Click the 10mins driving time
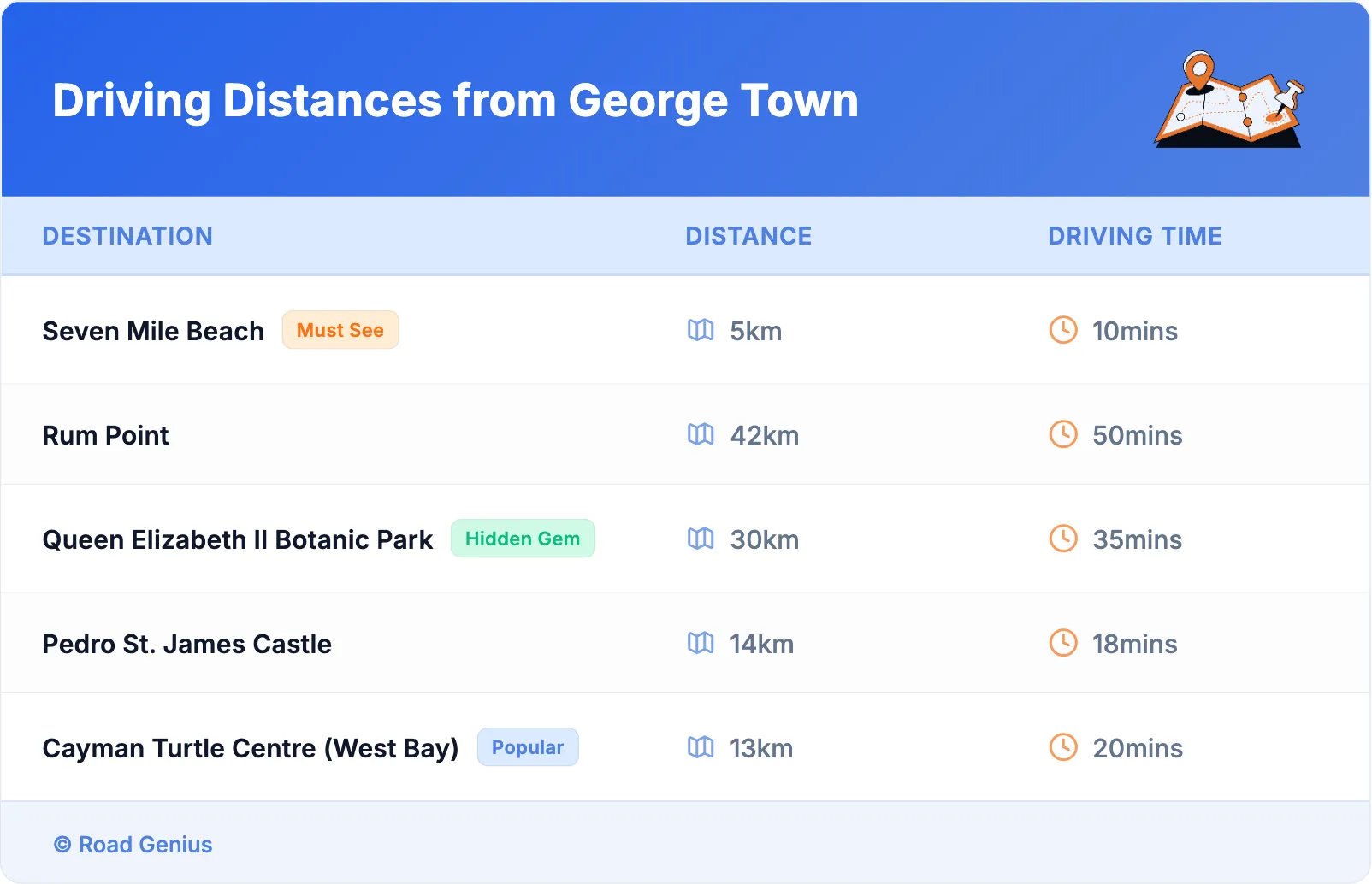 point(1135,331)
